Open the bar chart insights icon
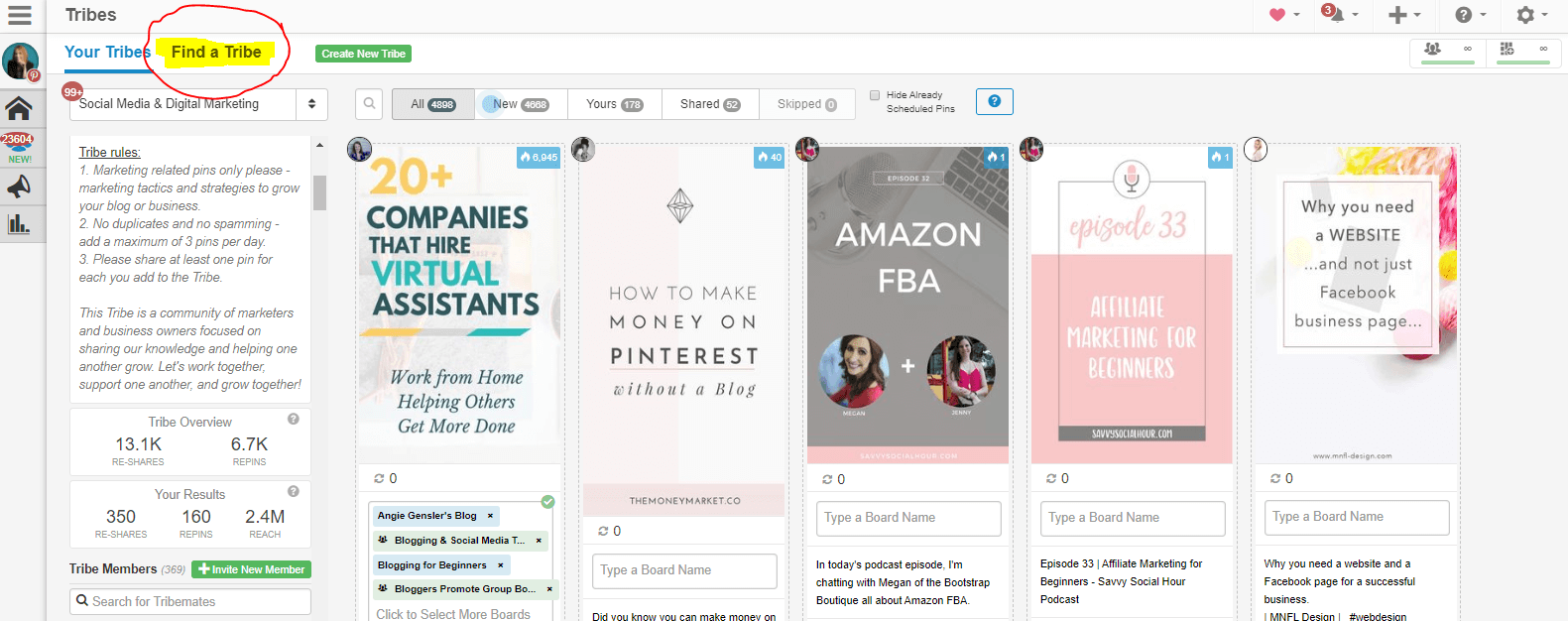Viewport: 1568px width, 621px height. [19, 223]
